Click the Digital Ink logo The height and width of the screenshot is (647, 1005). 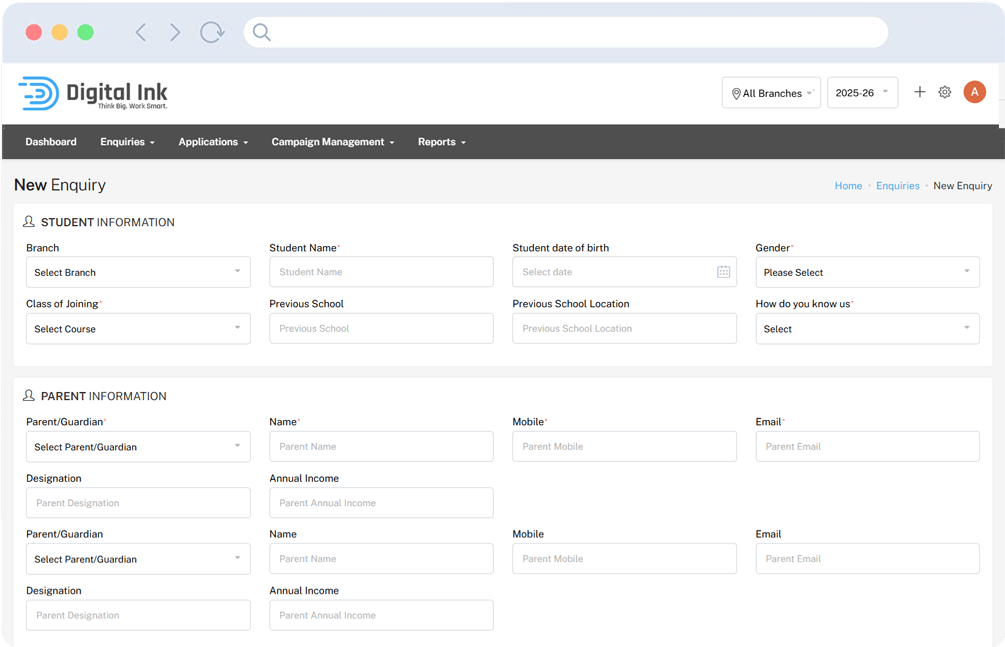pos(93,93)
